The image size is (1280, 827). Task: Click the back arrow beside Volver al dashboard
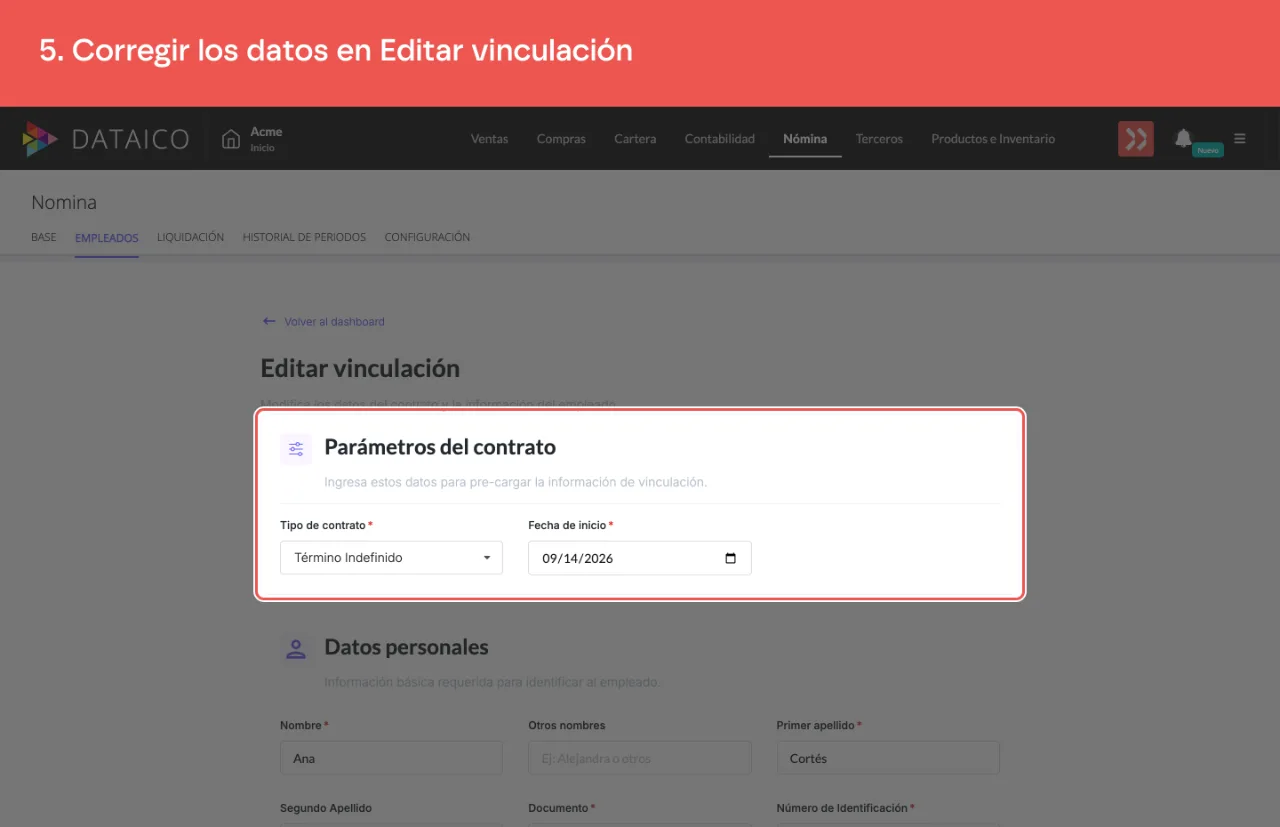[x=268, y=322]
